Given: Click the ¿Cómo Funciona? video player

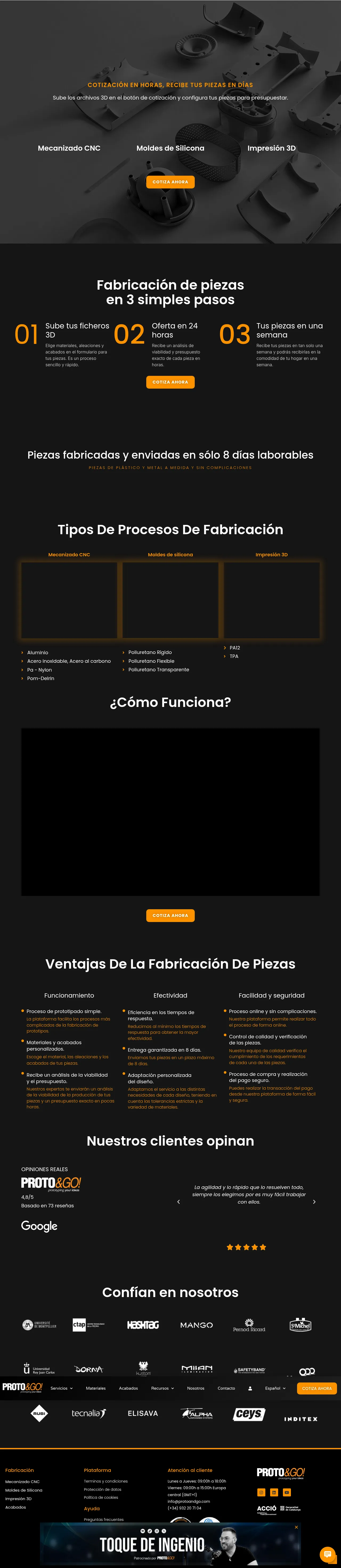Looking at the screenshot, I should 170,811.
